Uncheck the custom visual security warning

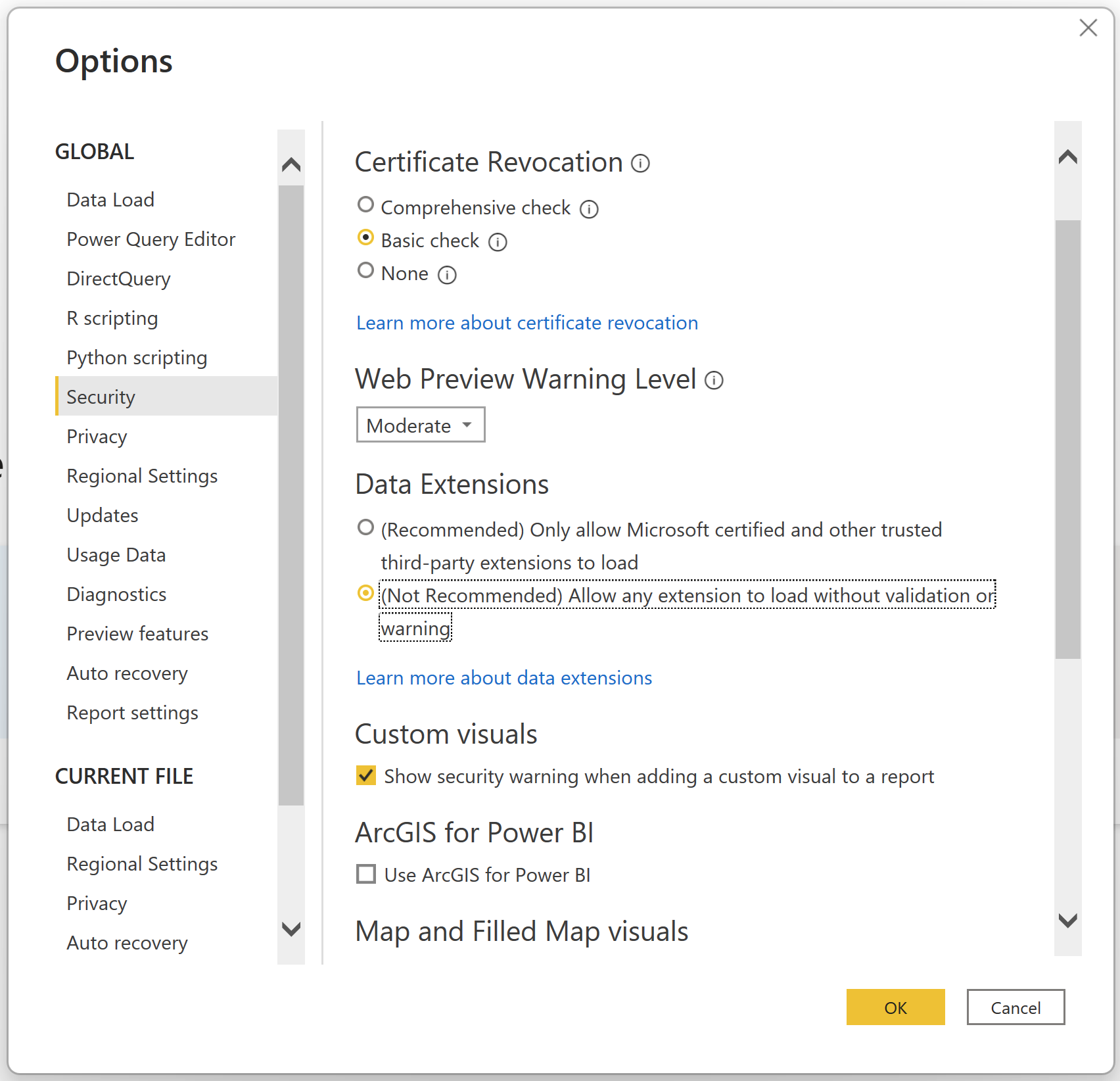click(x=365, y=776)
